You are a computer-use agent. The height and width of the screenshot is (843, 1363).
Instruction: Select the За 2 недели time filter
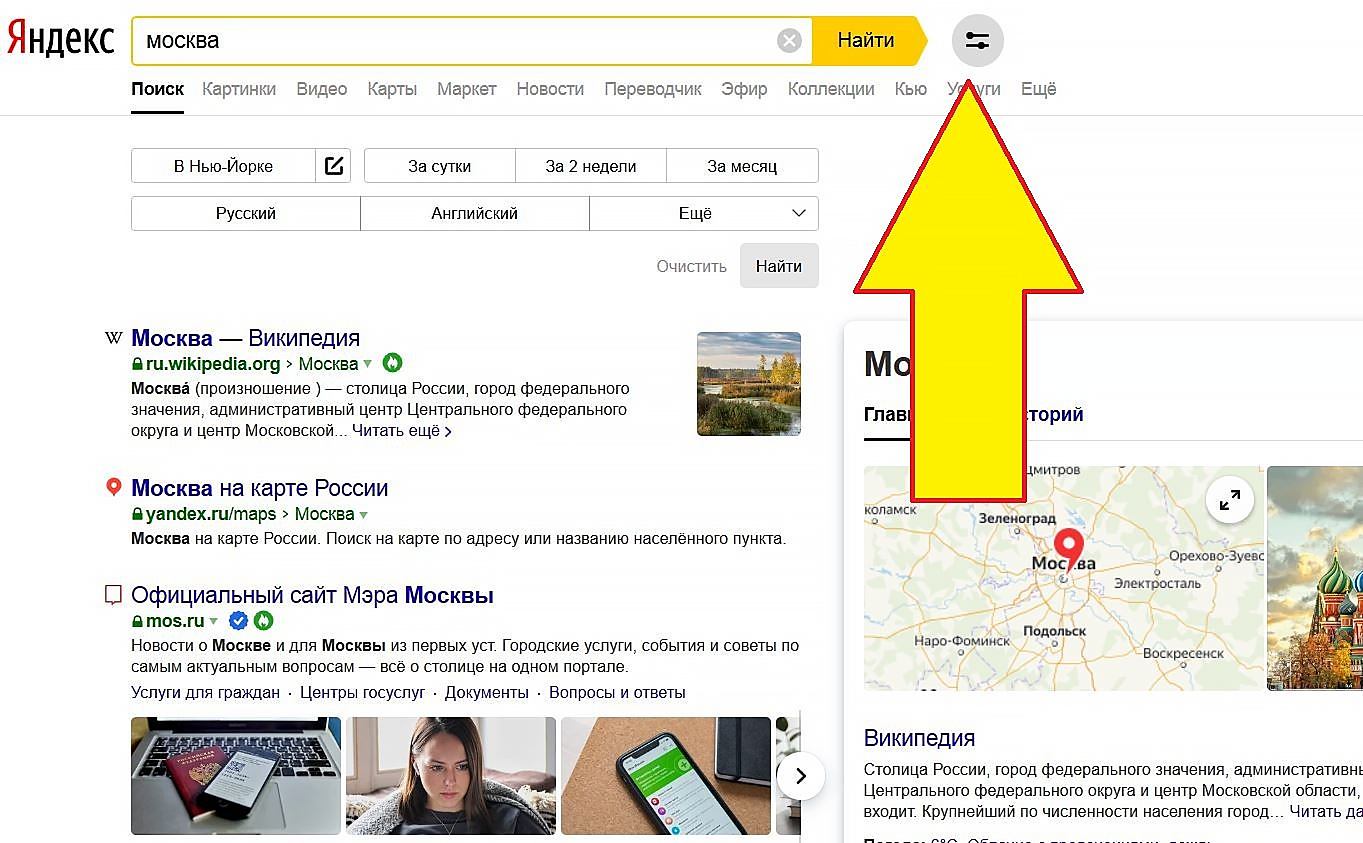pos(591,166)
